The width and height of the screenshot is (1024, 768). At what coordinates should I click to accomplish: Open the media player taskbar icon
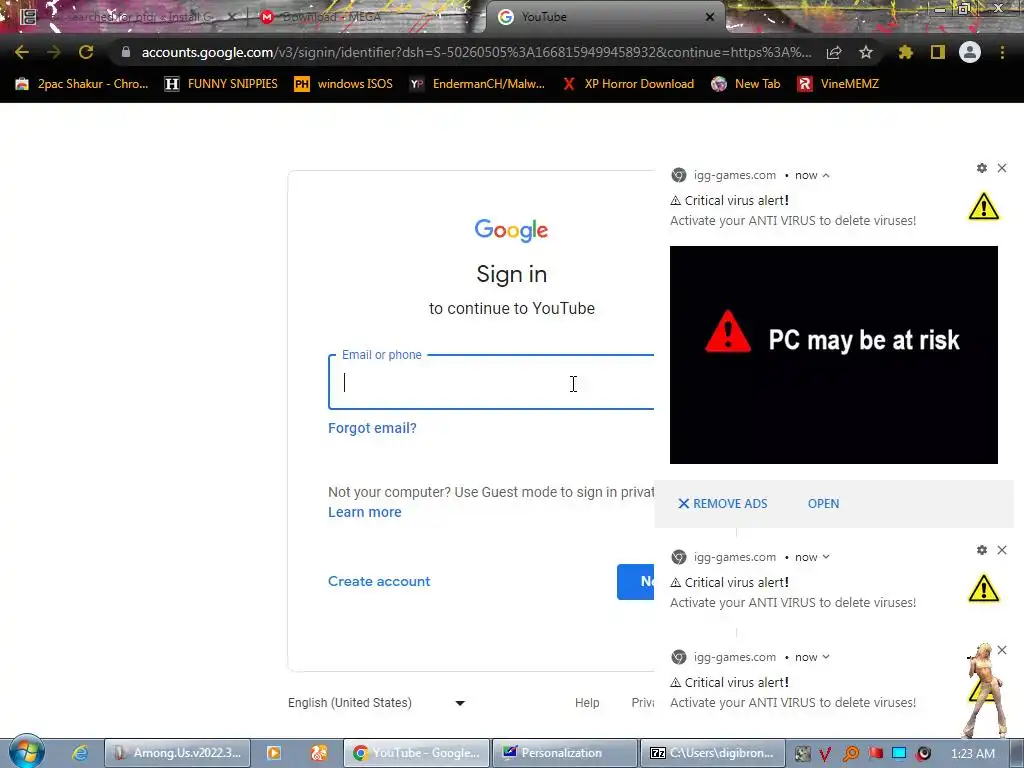tap(274, 753)
